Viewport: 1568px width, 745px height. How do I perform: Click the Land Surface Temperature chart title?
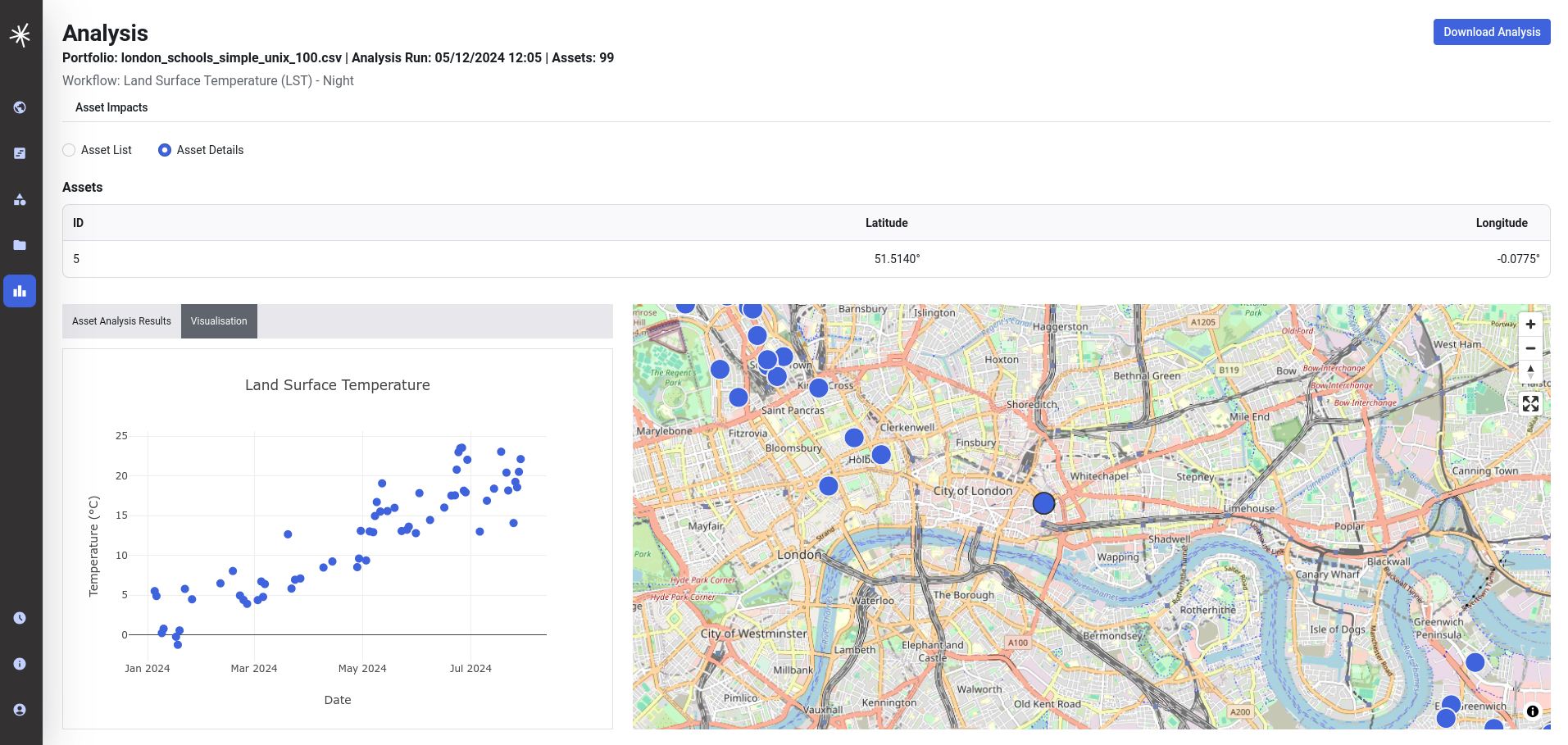click(x=338, y=385)
